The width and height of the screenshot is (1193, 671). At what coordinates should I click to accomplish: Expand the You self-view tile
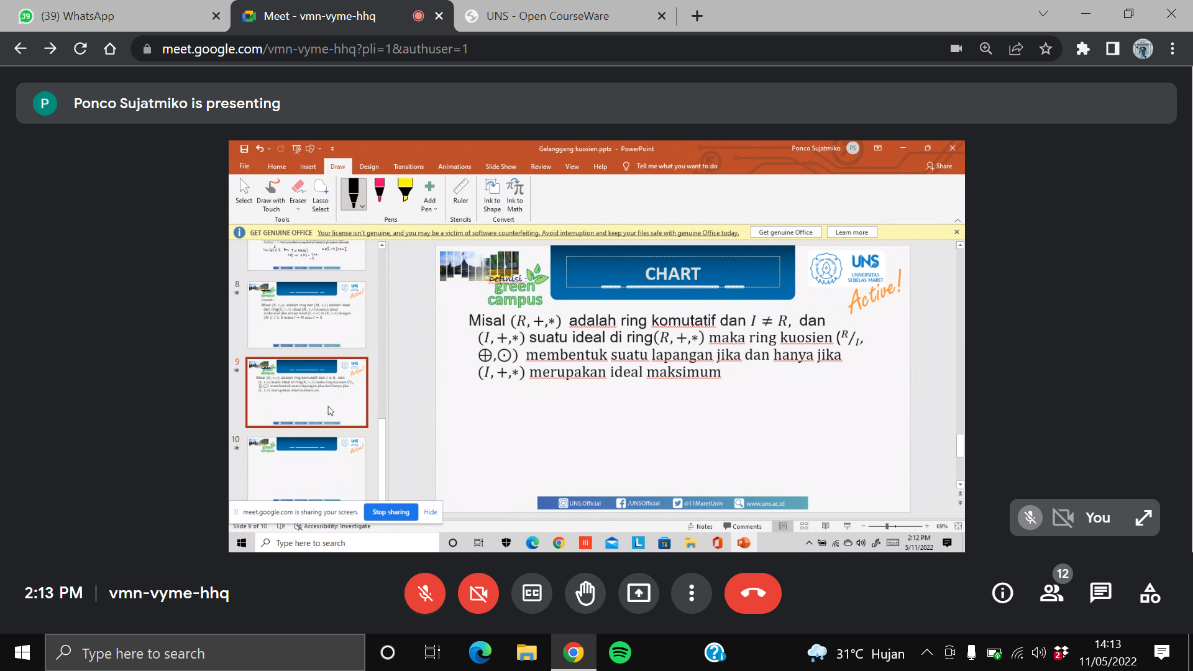point(1144,517)
